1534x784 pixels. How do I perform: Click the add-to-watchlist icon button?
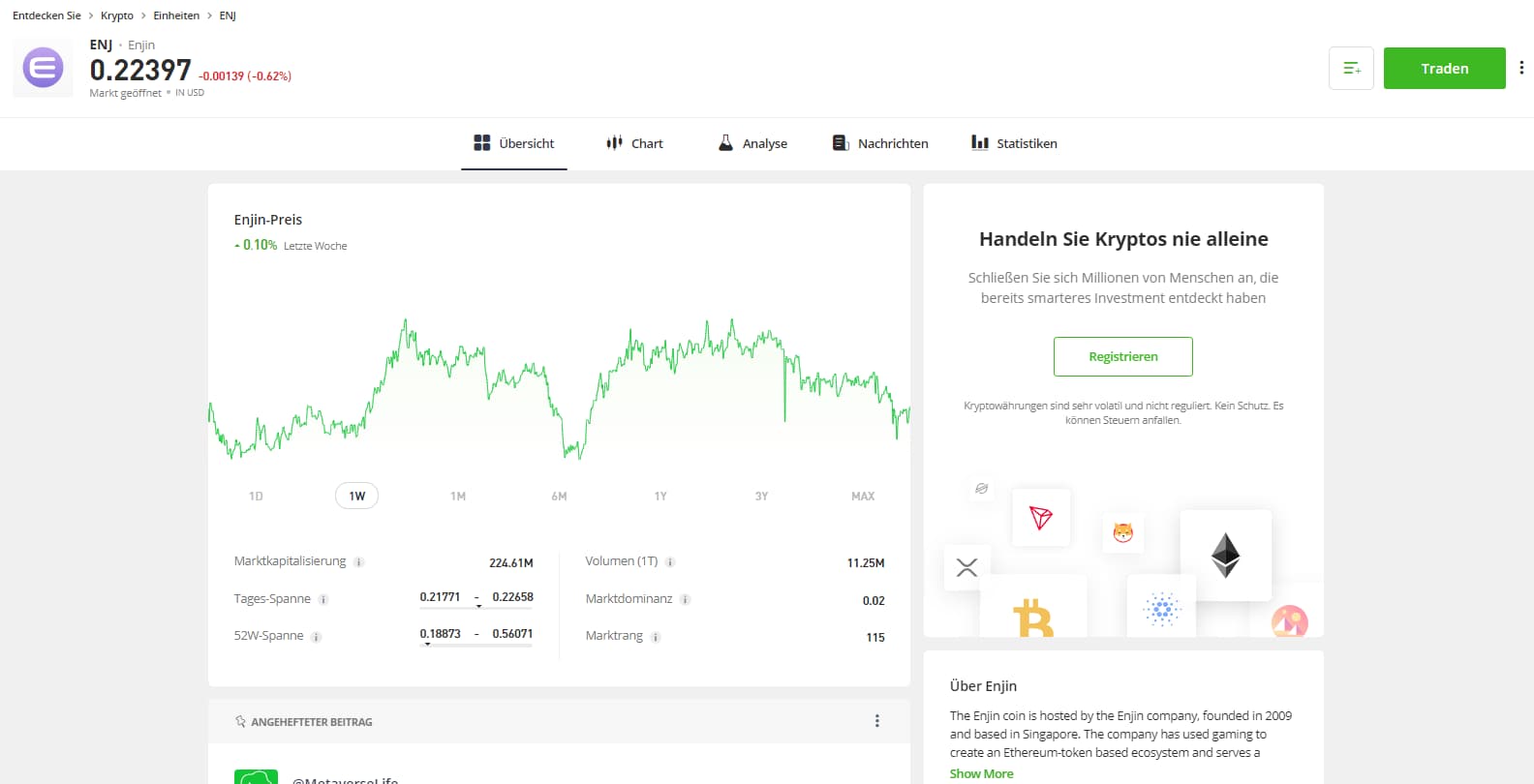[x=1351, y=69]
